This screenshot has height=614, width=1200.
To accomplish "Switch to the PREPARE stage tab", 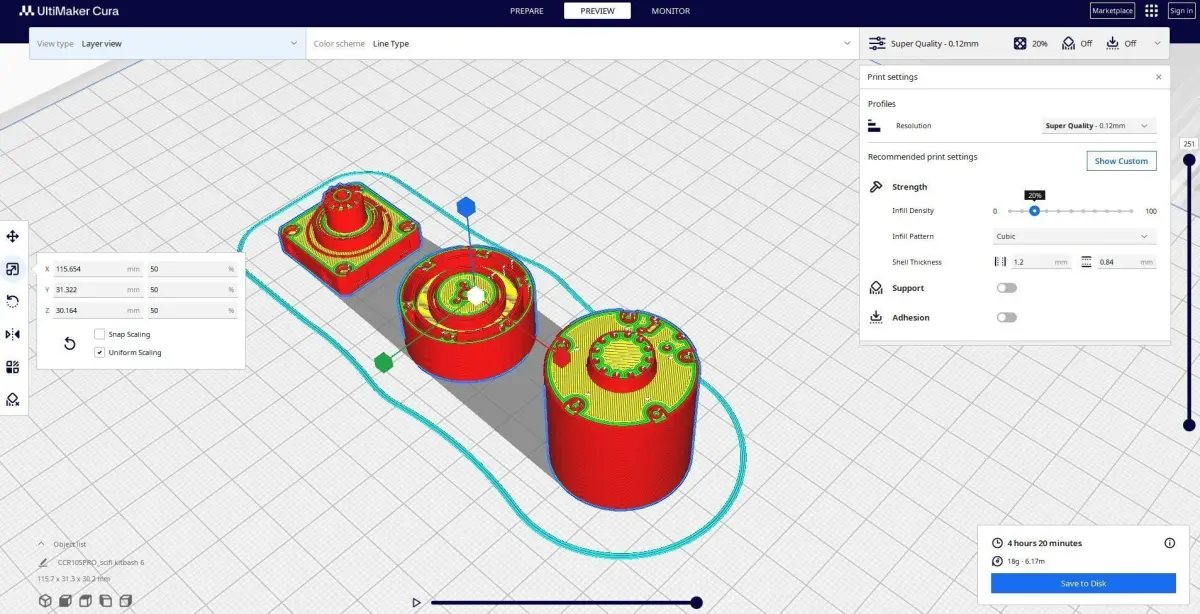I will pos(527,11).
